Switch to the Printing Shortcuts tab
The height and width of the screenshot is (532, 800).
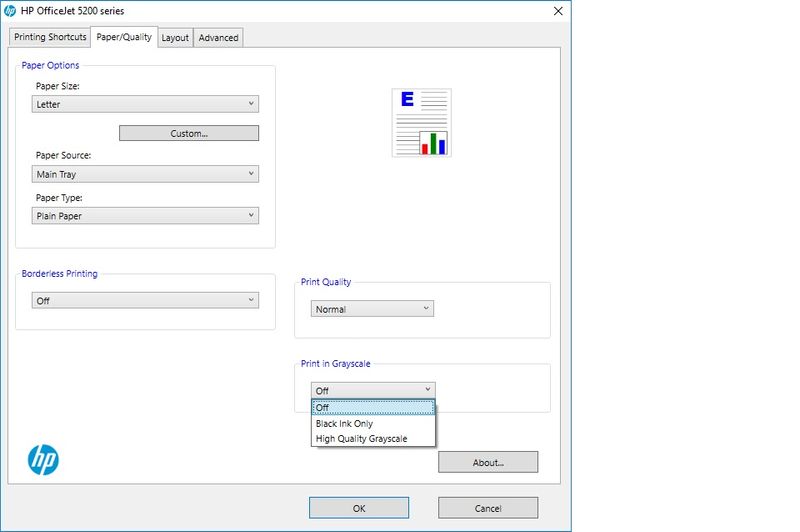point(50,37)
